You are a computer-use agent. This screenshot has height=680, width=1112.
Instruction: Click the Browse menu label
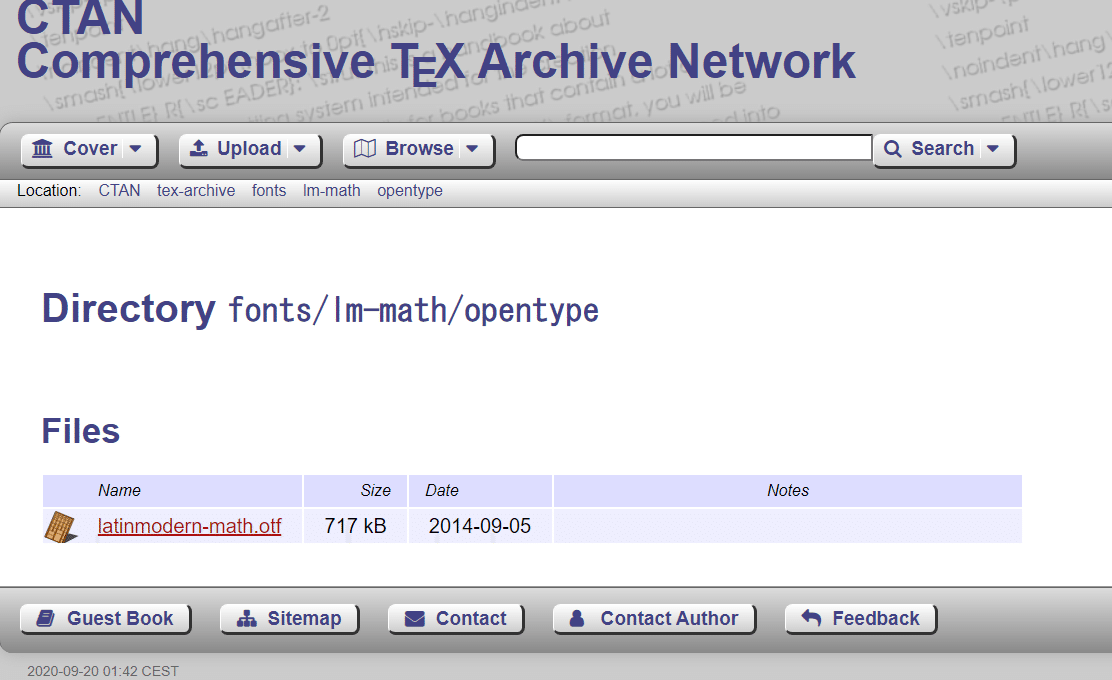pyautogui.click(x=419, y=148)
